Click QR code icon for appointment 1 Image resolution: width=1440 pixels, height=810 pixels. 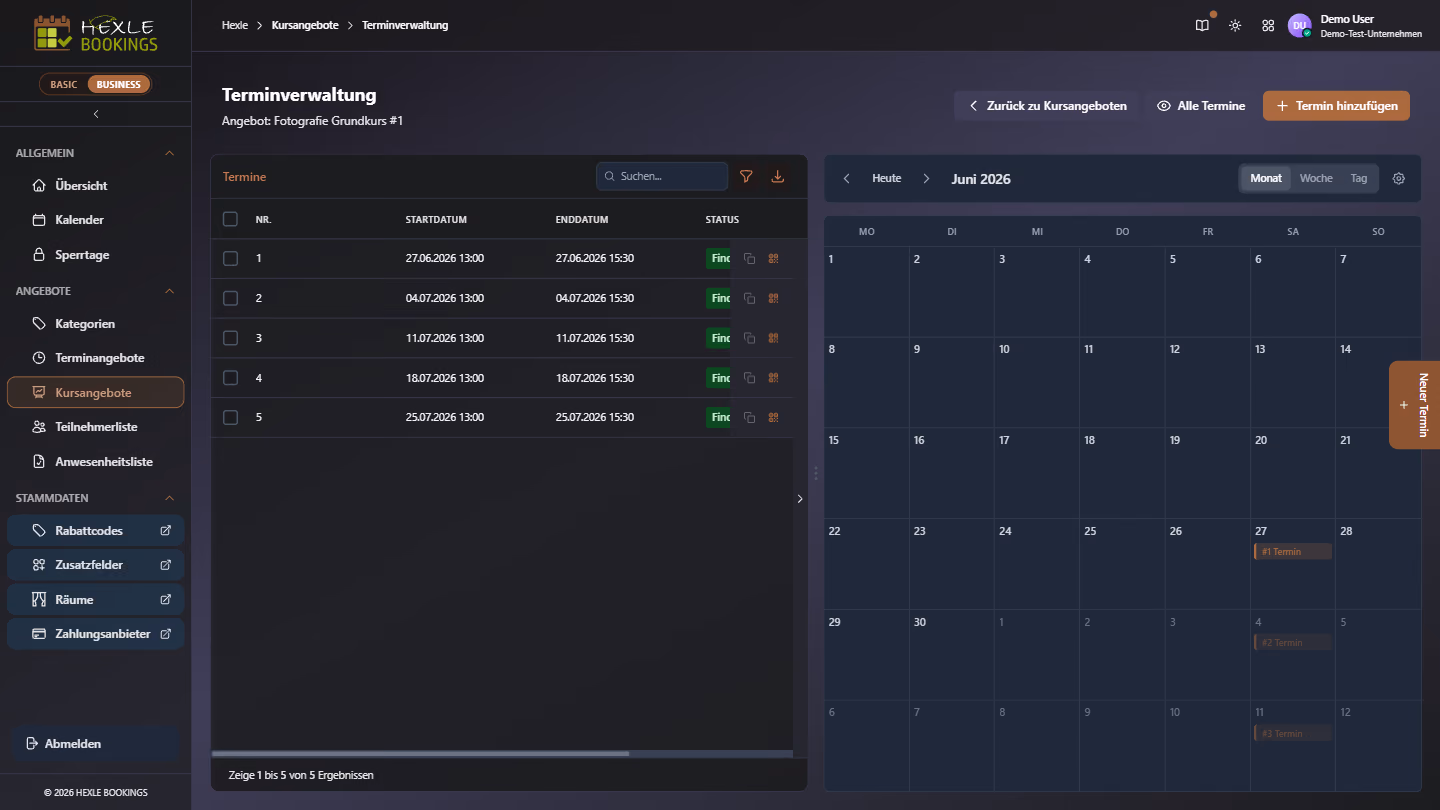773,258
